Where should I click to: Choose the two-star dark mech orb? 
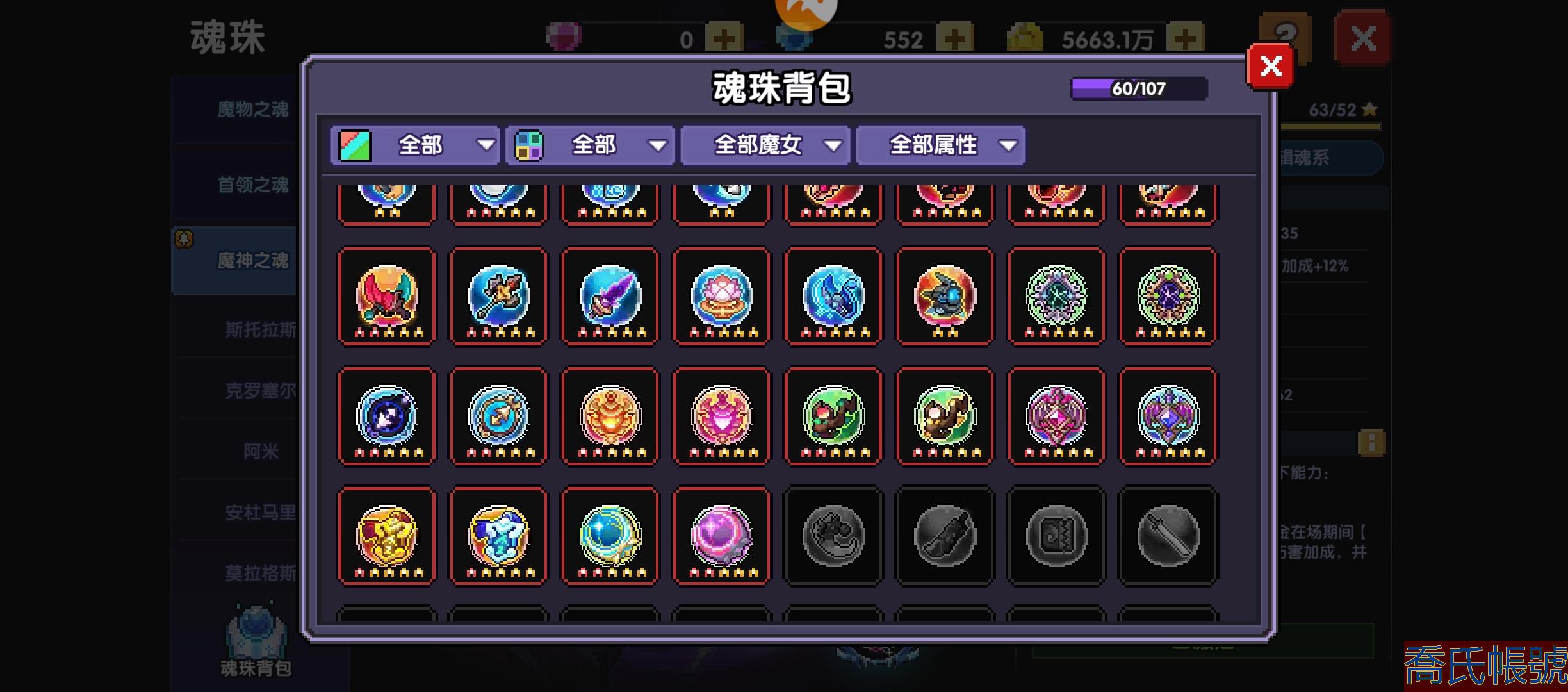945,297
